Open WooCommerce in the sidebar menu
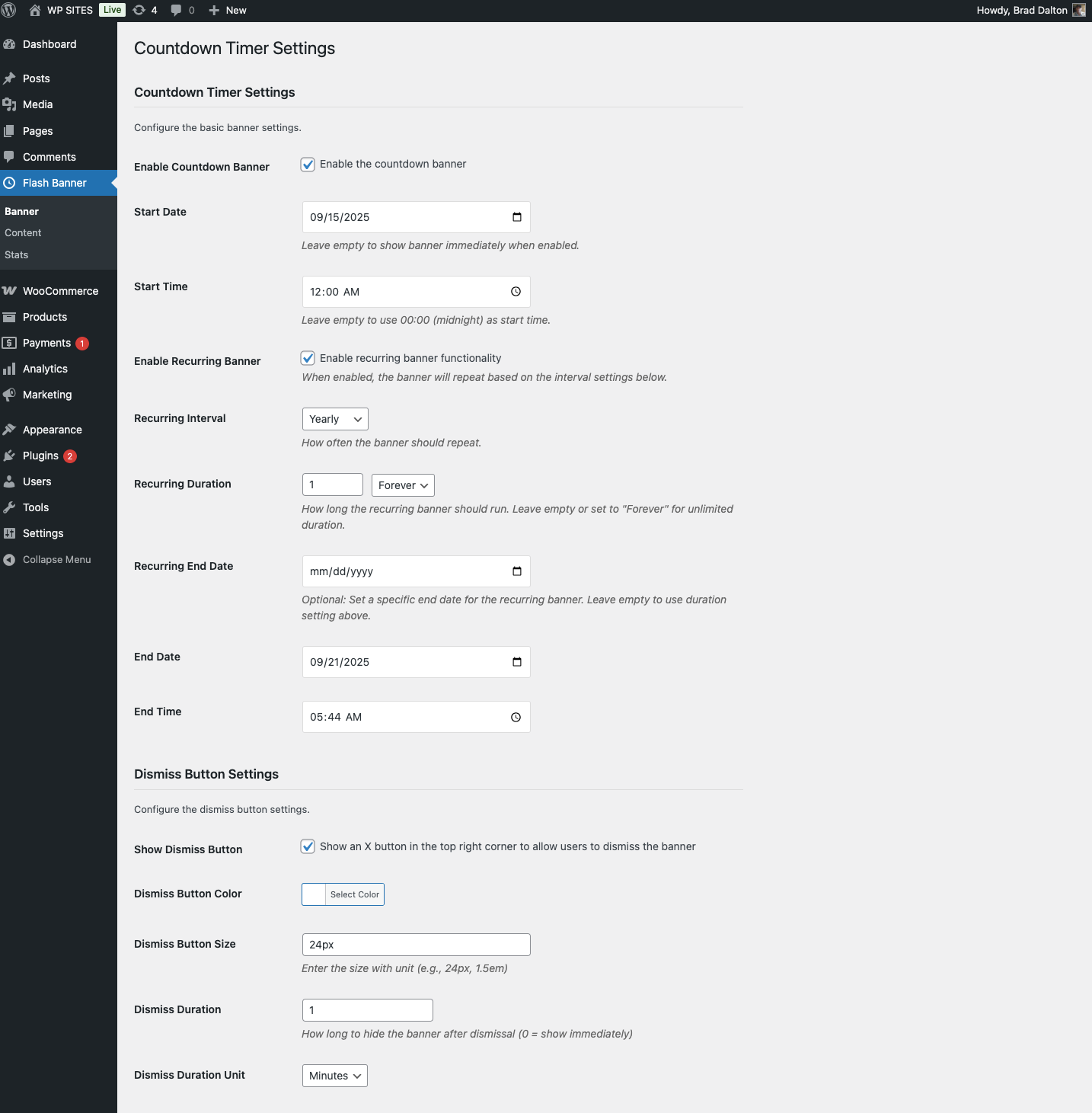1092x1113 pixels. click(60, 291)
